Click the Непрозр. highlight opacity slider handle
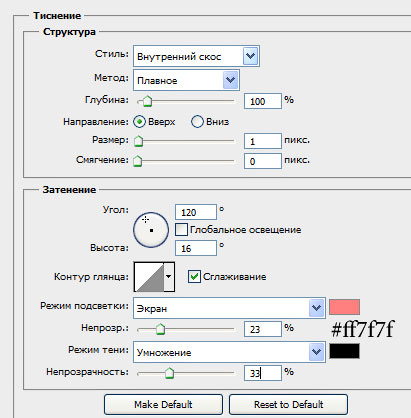 [161, 329]
